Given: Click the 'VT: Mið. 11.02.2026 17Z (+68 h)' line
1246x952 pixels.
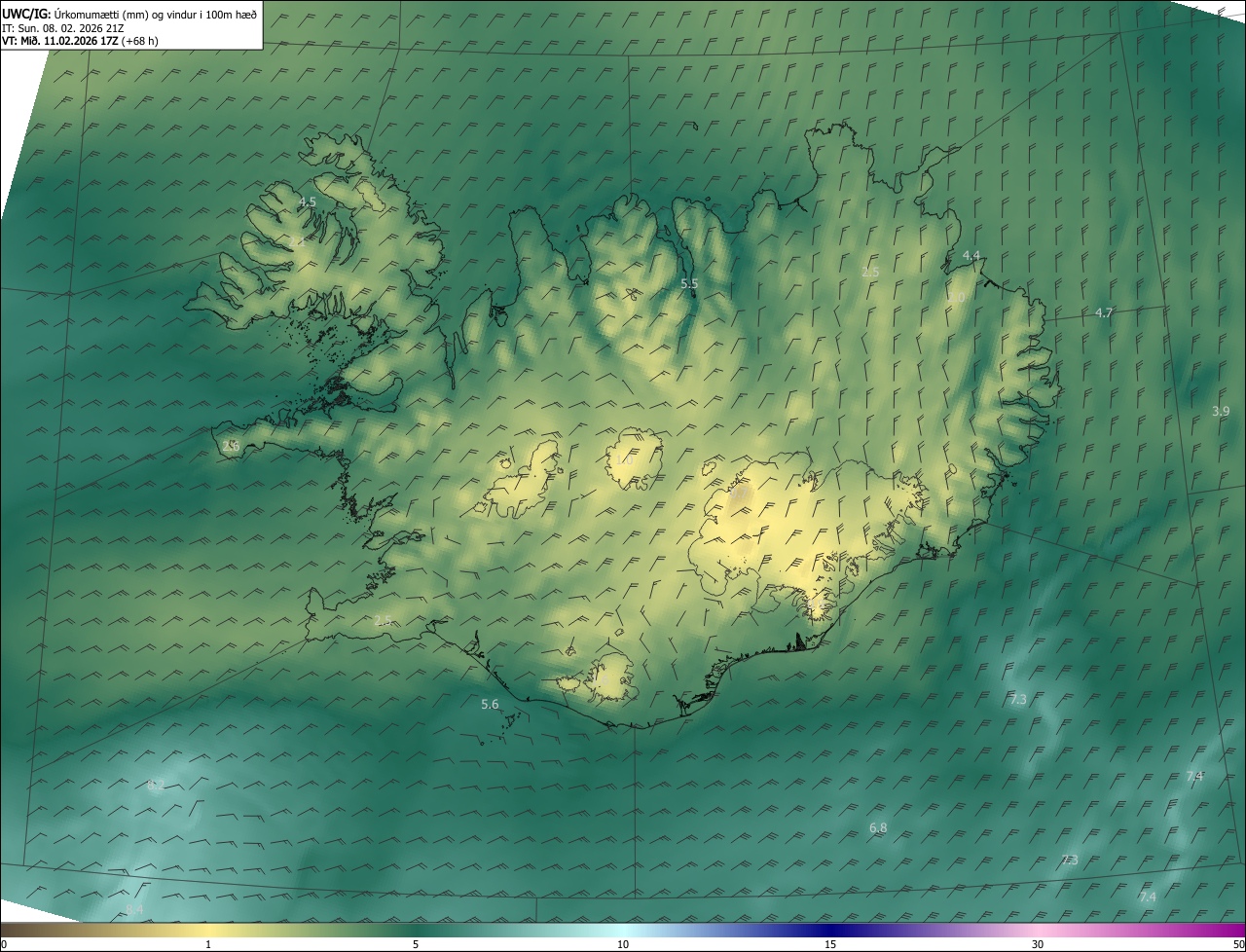Looking at the screenshot, I should [x=80, y=41].
